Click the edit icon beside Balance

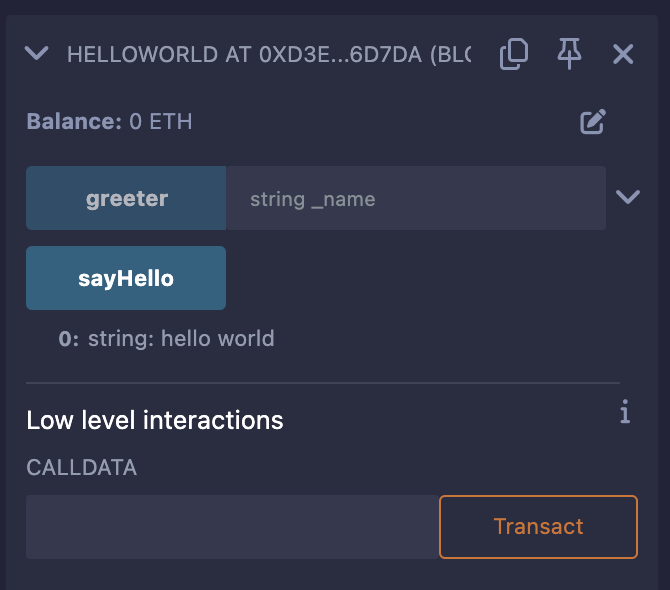pos(593,122)
